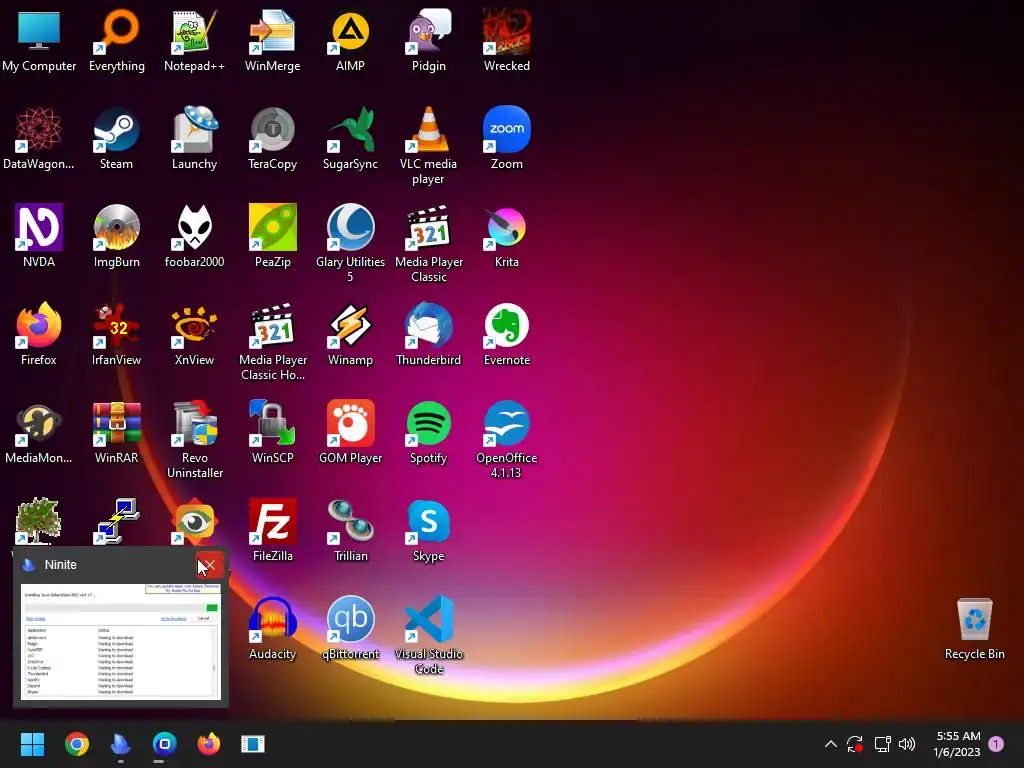
Task: Select the DataWagon desktop shortcut
Action: click(x=39, y=138)
